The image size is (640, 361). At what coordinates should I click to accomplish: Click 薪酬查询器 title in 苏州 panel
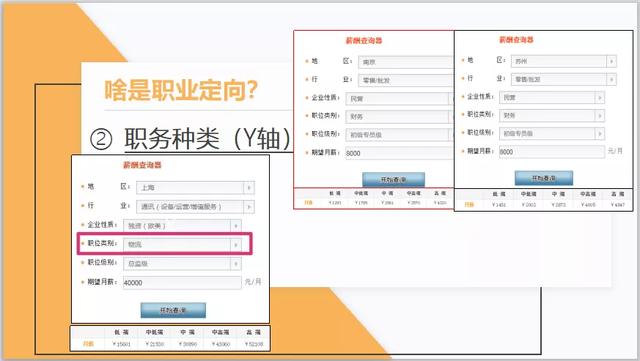[x=516, y=40]
